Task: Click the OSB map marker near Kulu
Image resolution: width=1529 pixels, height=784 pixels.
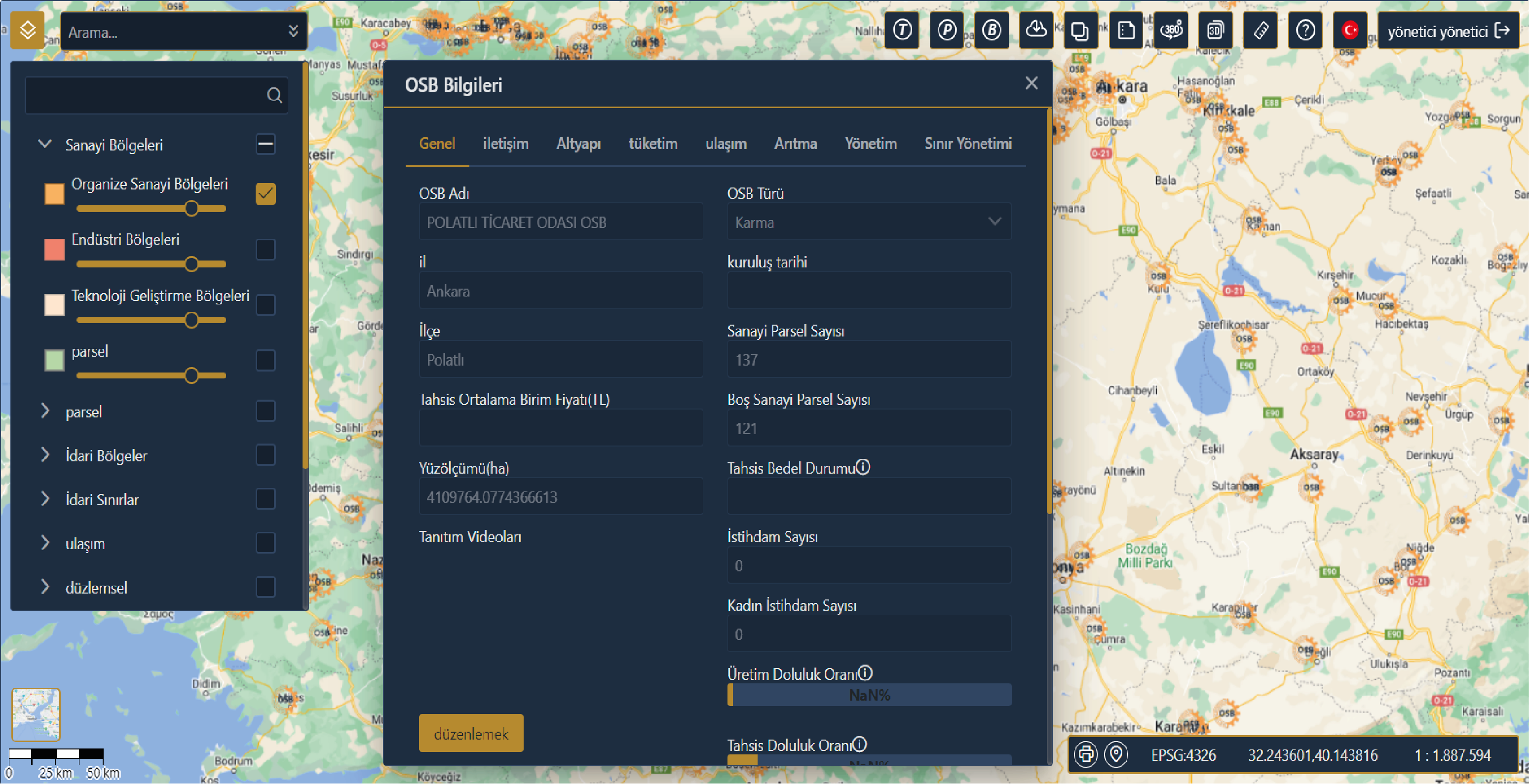Action: tap(1159, 276)
